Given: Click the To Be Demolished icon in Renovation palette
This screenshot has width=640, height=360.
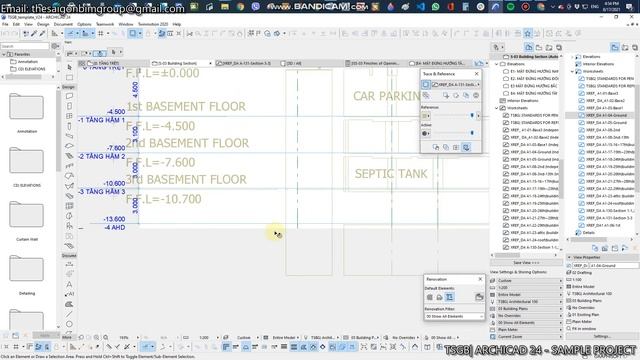Looking at the screenshot, I should (439, 297).
